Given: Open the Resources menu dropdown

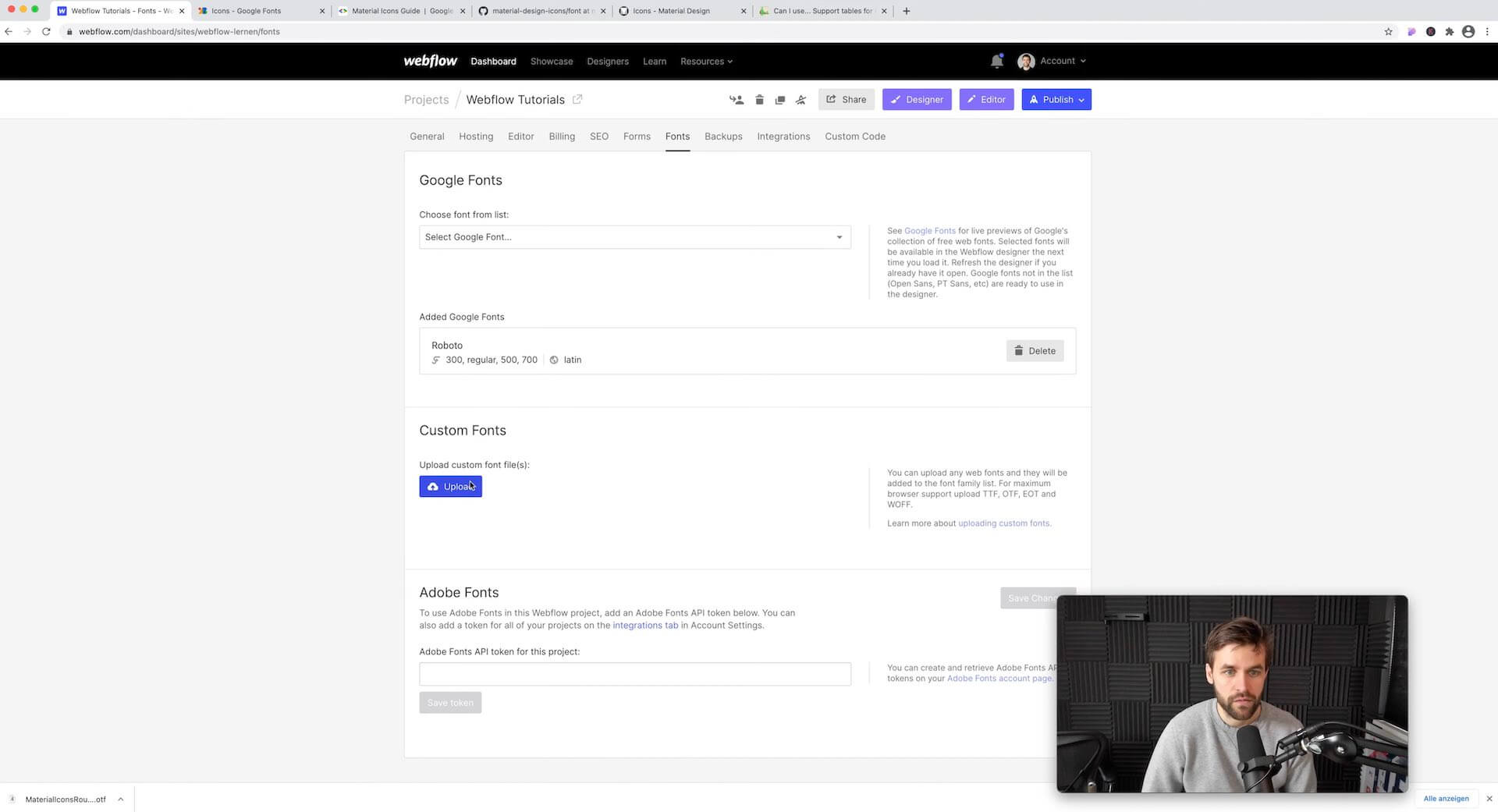Looking at the screenshot, I should tap(705, 61).
